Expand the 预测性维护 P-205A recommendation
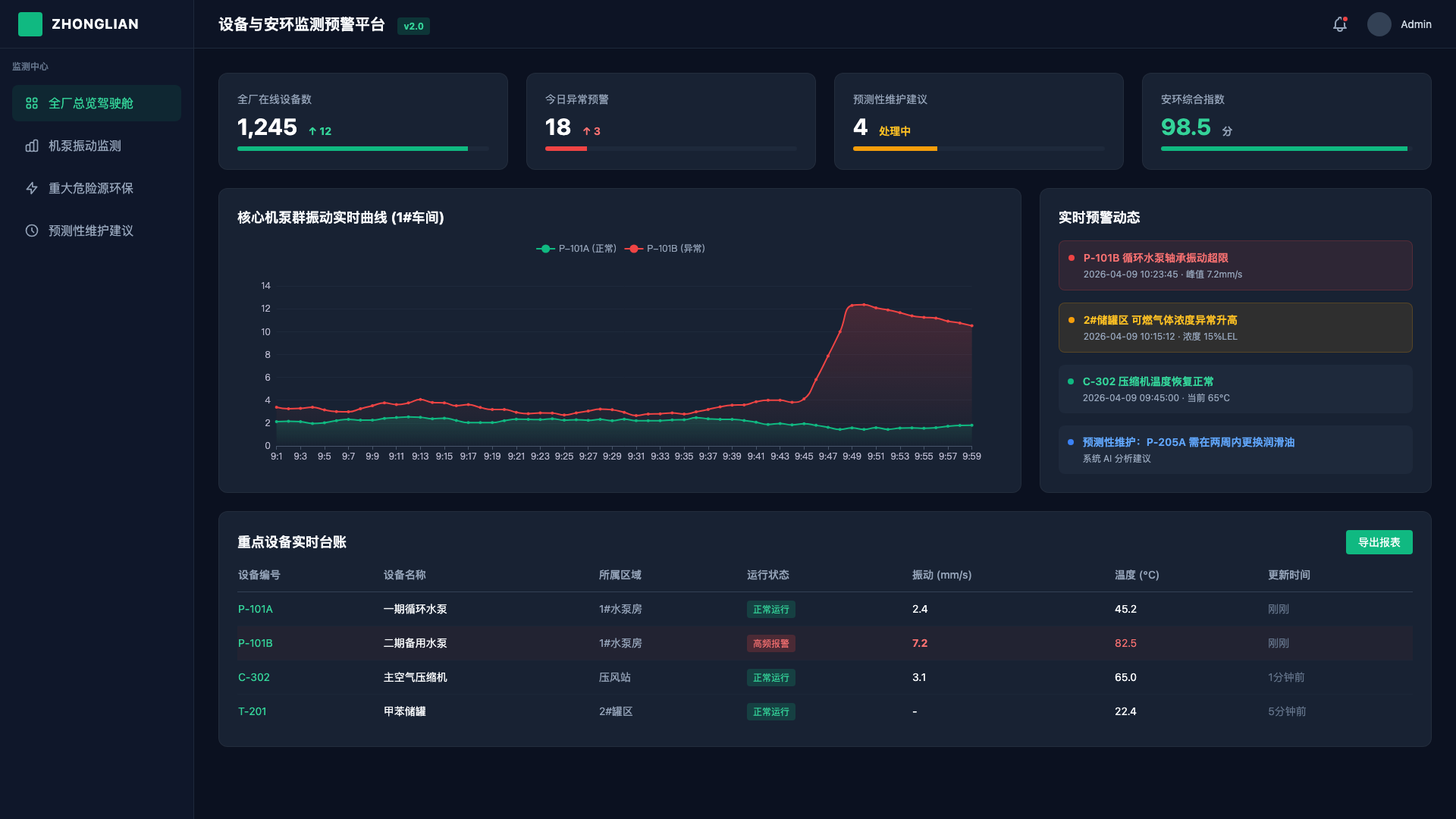The height and width of the screenshot is (819, 1456). [1235, 449]
